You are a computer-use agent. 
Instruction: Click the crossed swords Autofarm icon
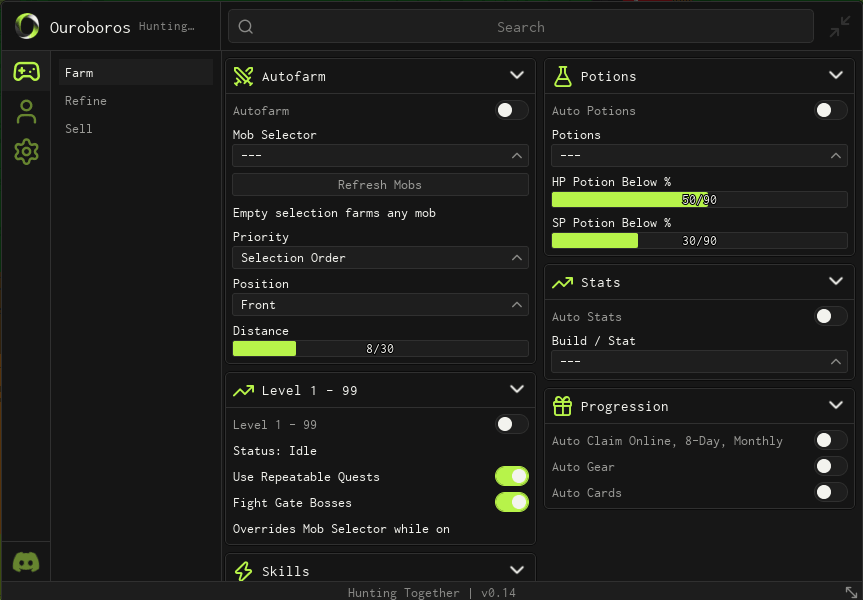[243, 77]
